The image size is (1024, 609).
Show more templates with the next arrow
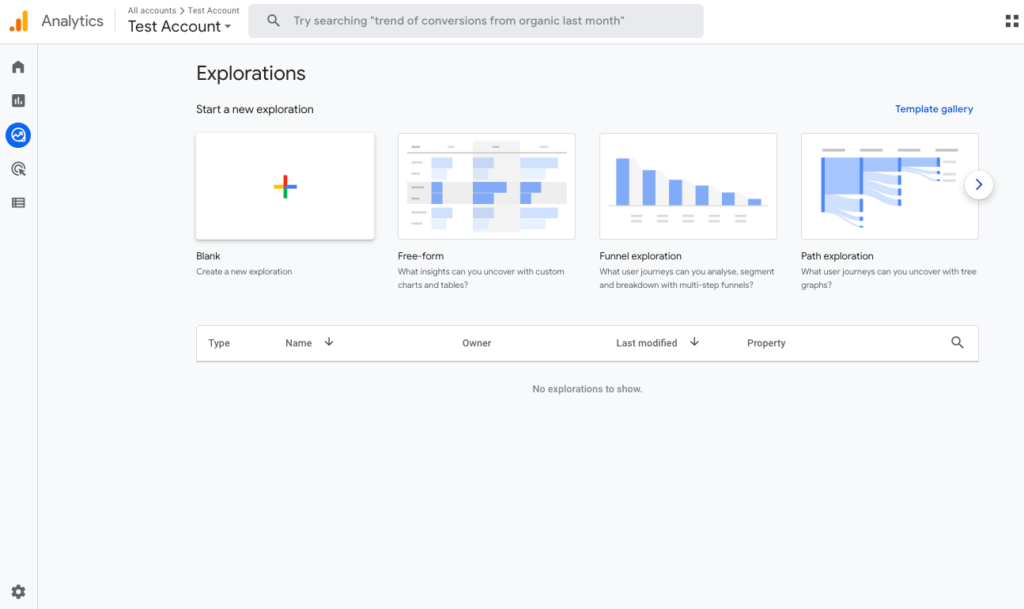pos(978,185)
